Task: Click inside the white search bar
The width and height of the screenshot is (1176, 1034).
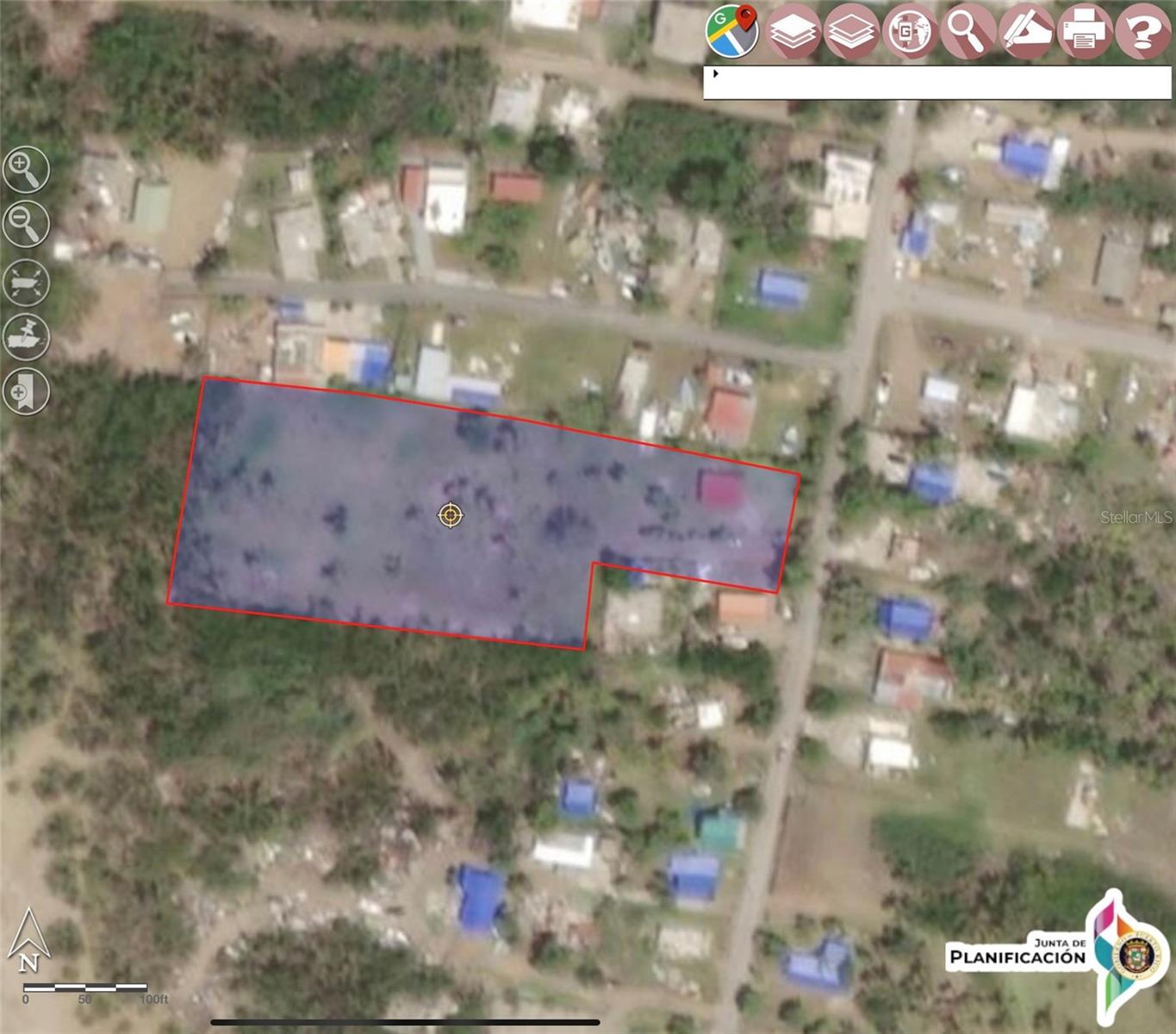Action: pyautogui.click(x=939, y=84)
